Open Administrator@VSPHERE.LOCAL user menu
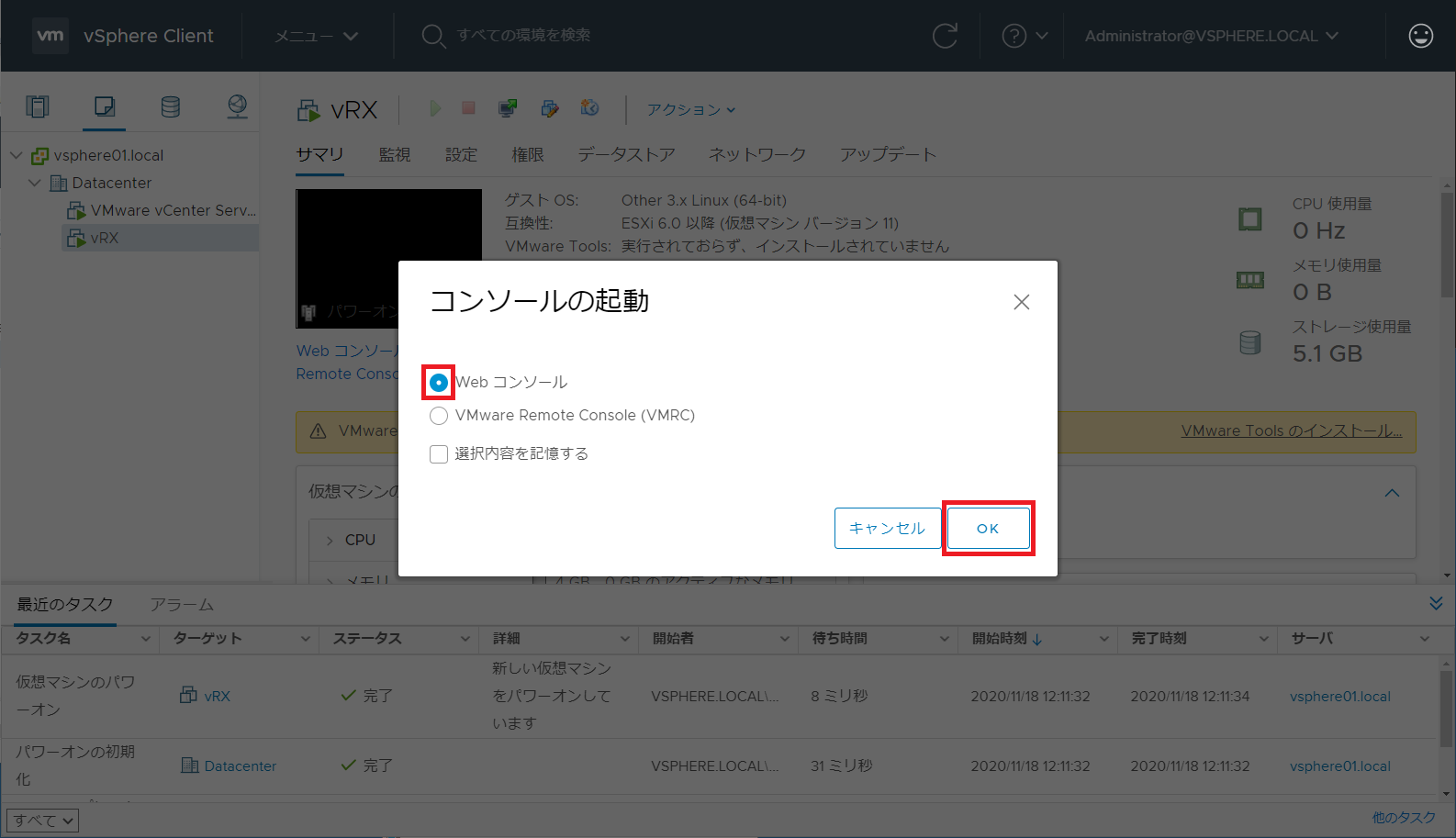Viewport: 1456px width, 838px height. pyautogui.click(x=1211, y=36)
